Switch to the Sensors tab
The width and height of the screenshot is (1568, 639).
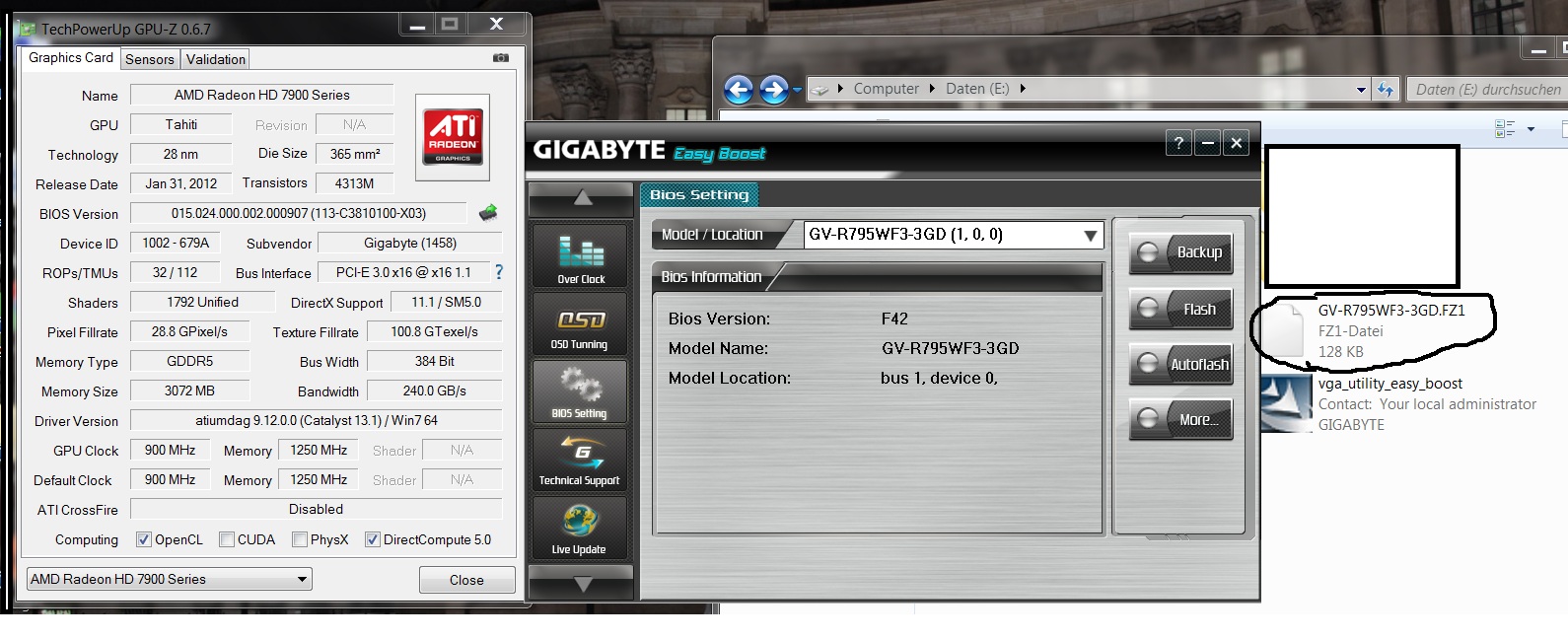click(x=150, y=59)
